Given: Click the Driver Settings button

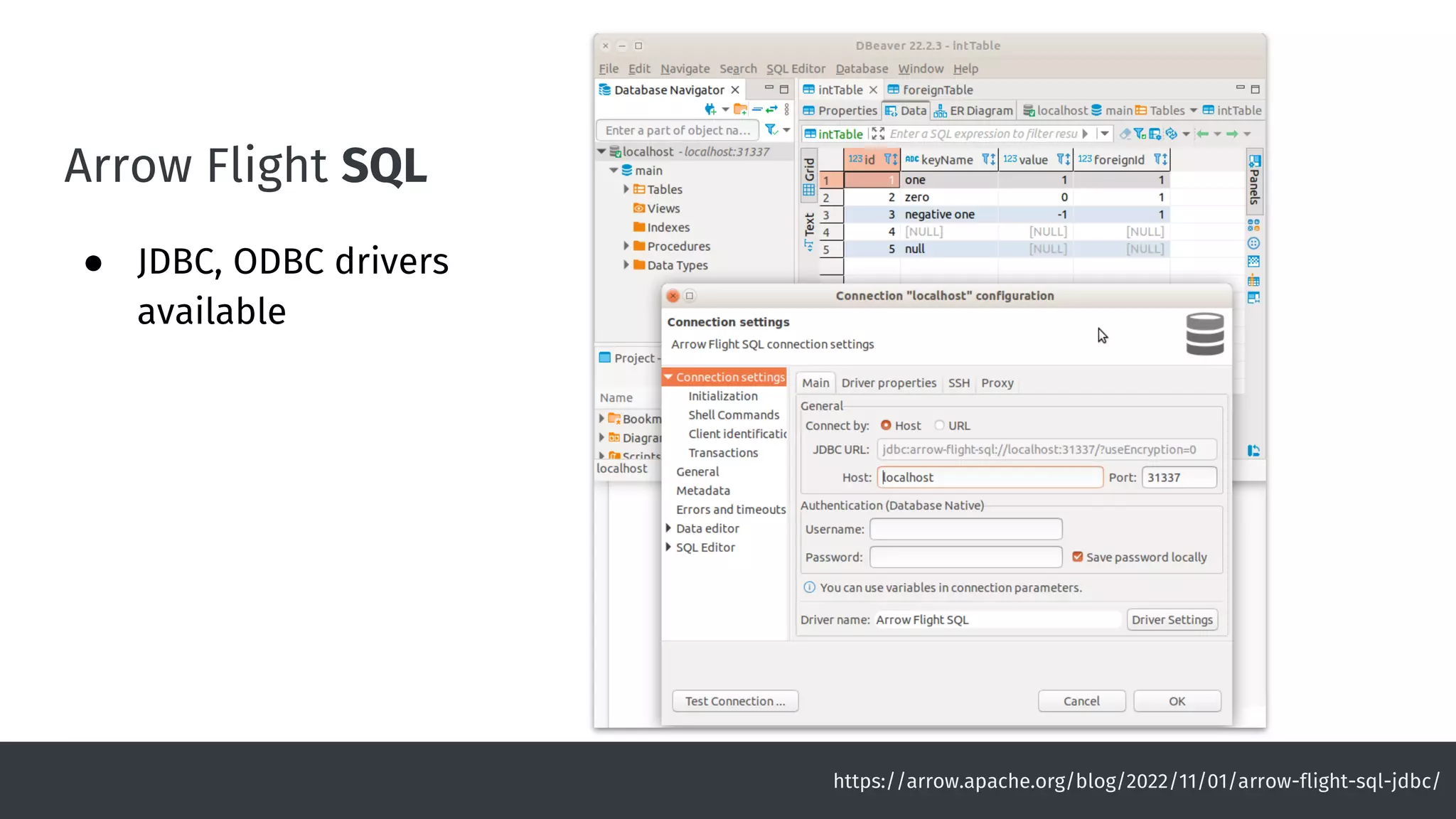Looking at the screenshot, I should click(1172, 619).
